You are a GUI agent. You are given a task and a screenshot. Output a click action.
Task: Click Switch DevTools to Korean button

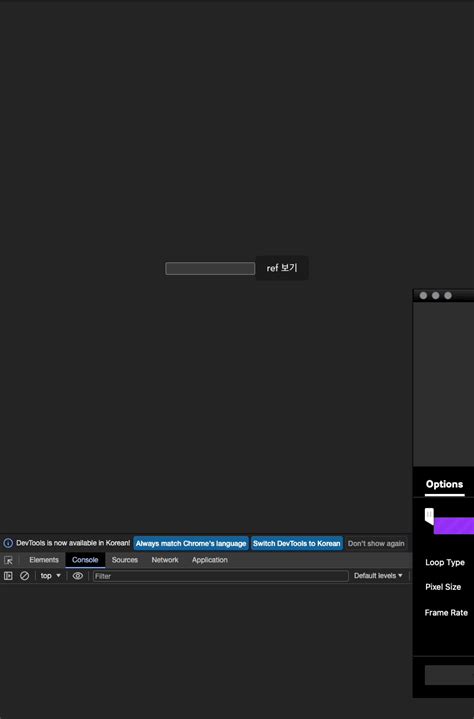pos(297,543)
